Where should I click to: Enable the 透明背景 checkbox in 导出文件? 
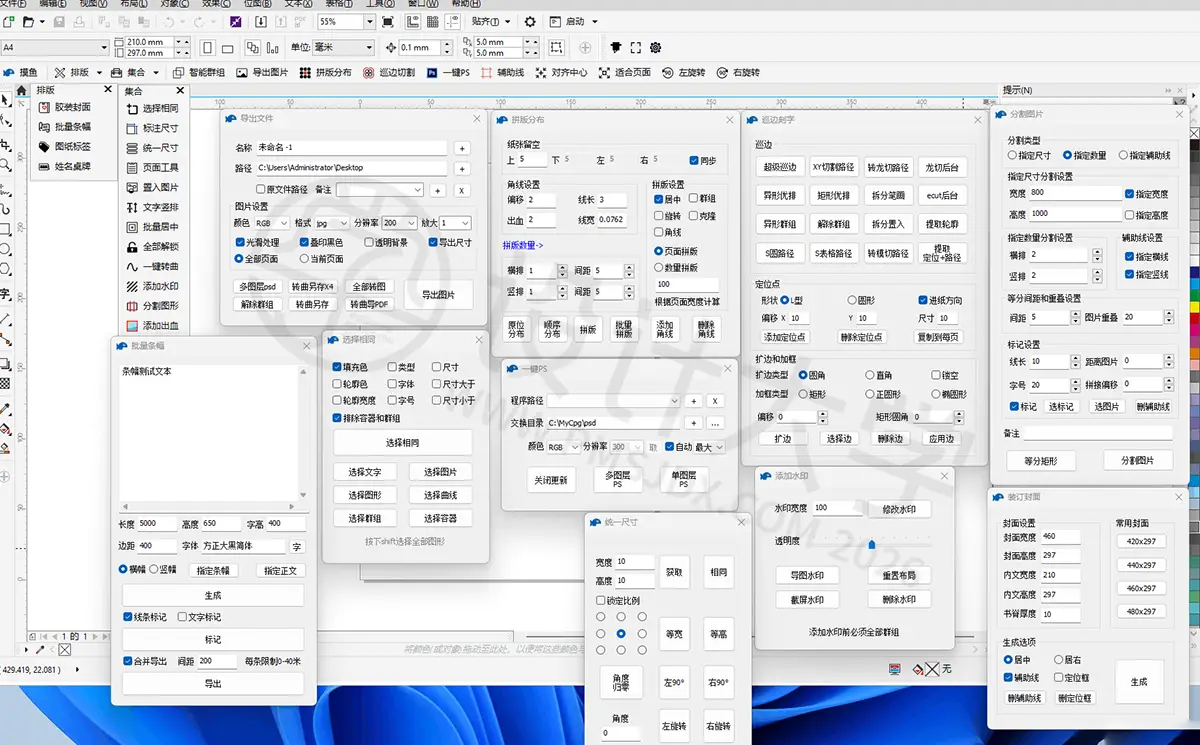click(369, 242)
